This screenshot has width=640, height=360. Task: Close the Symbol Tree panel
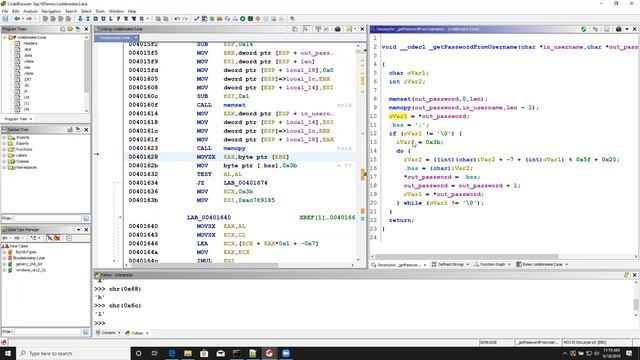(86, 129)
